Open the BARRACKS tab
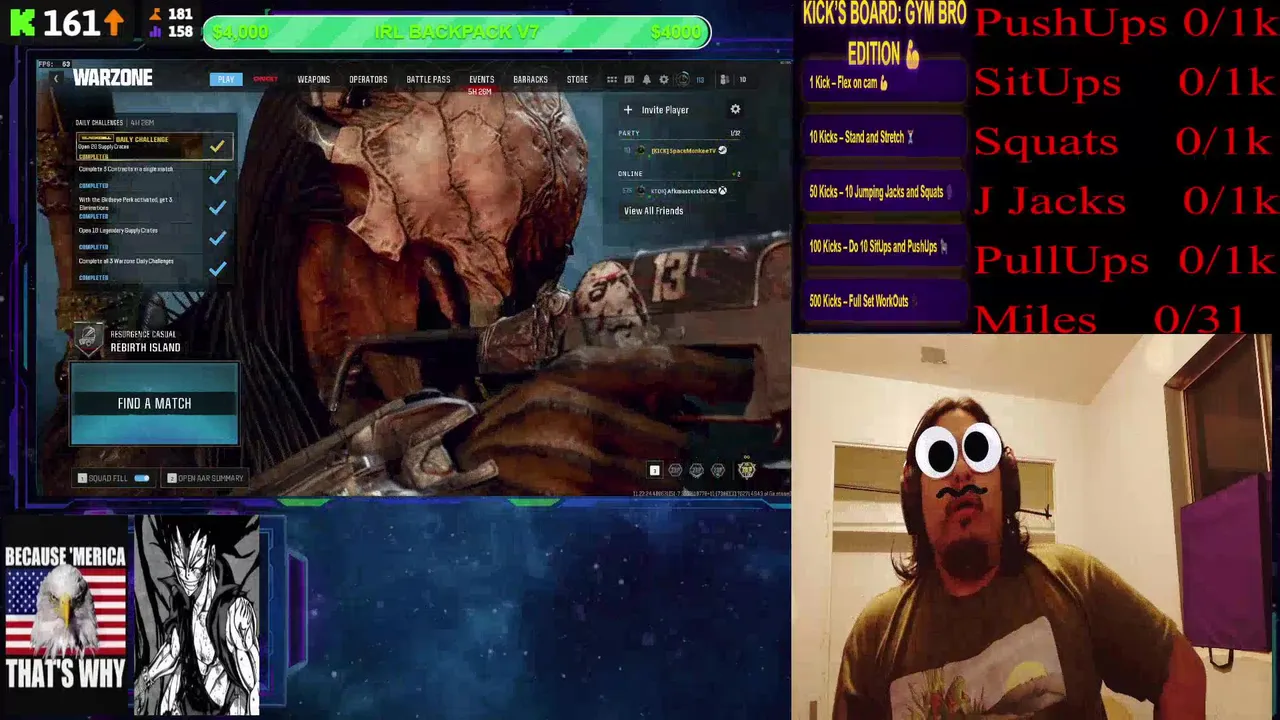Screen dimensions: 1280x720 530,79
